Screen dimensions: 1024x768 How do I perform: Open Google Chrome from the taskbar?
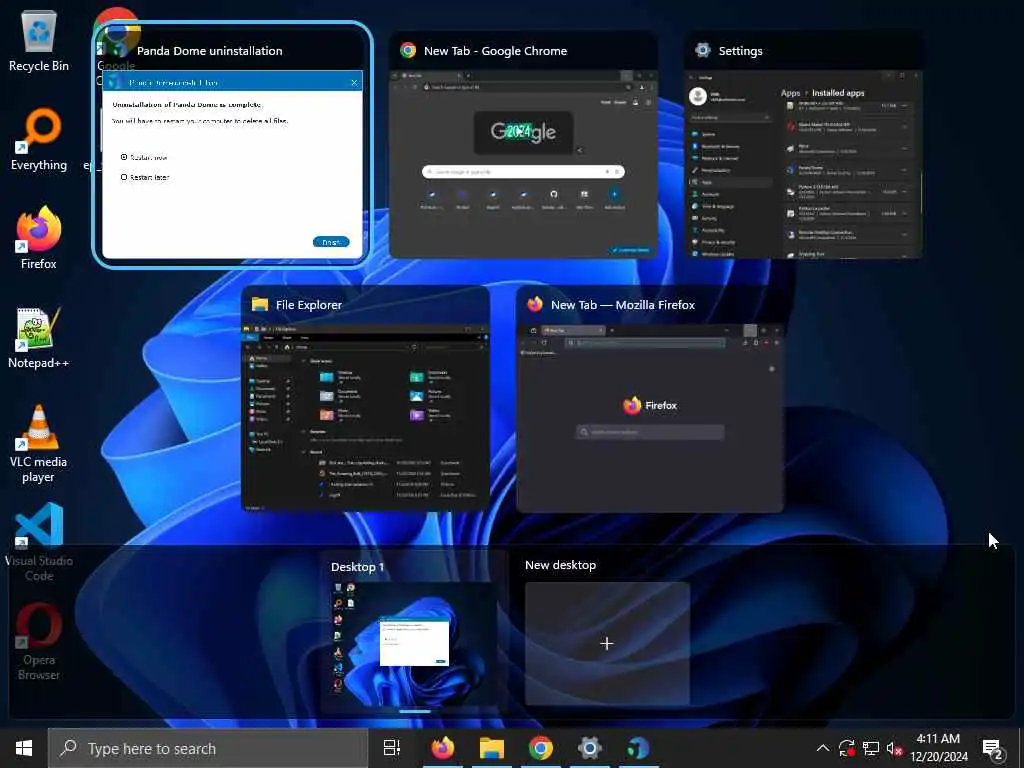coord(541,748)
